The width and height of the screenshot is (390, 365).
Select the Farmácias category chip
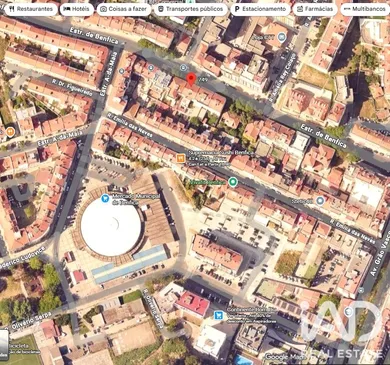point(315,9)
